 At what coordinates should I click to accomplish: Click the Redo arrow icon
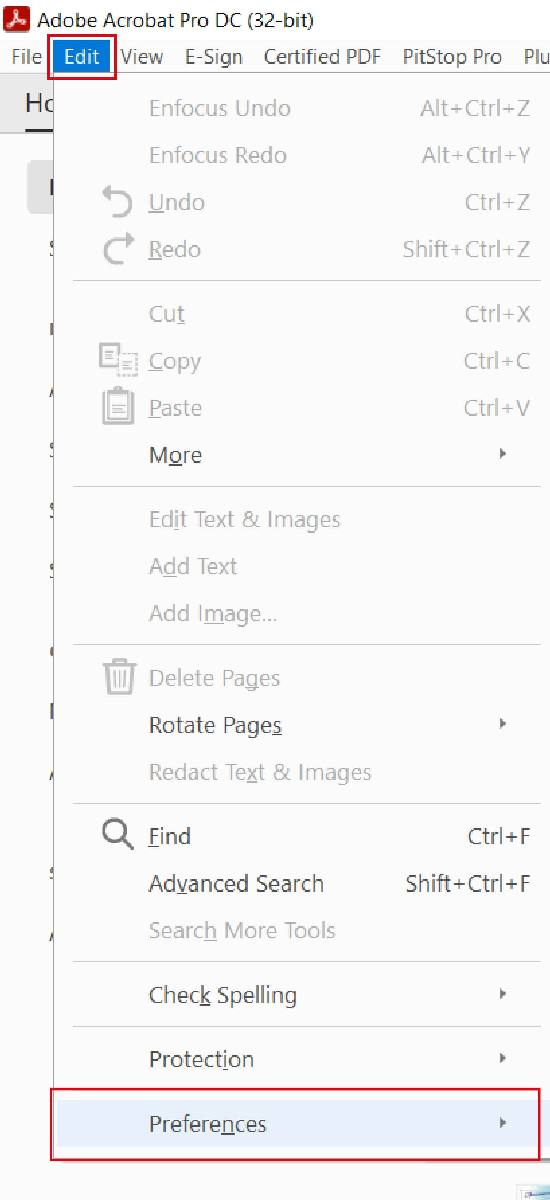point(118,249)
